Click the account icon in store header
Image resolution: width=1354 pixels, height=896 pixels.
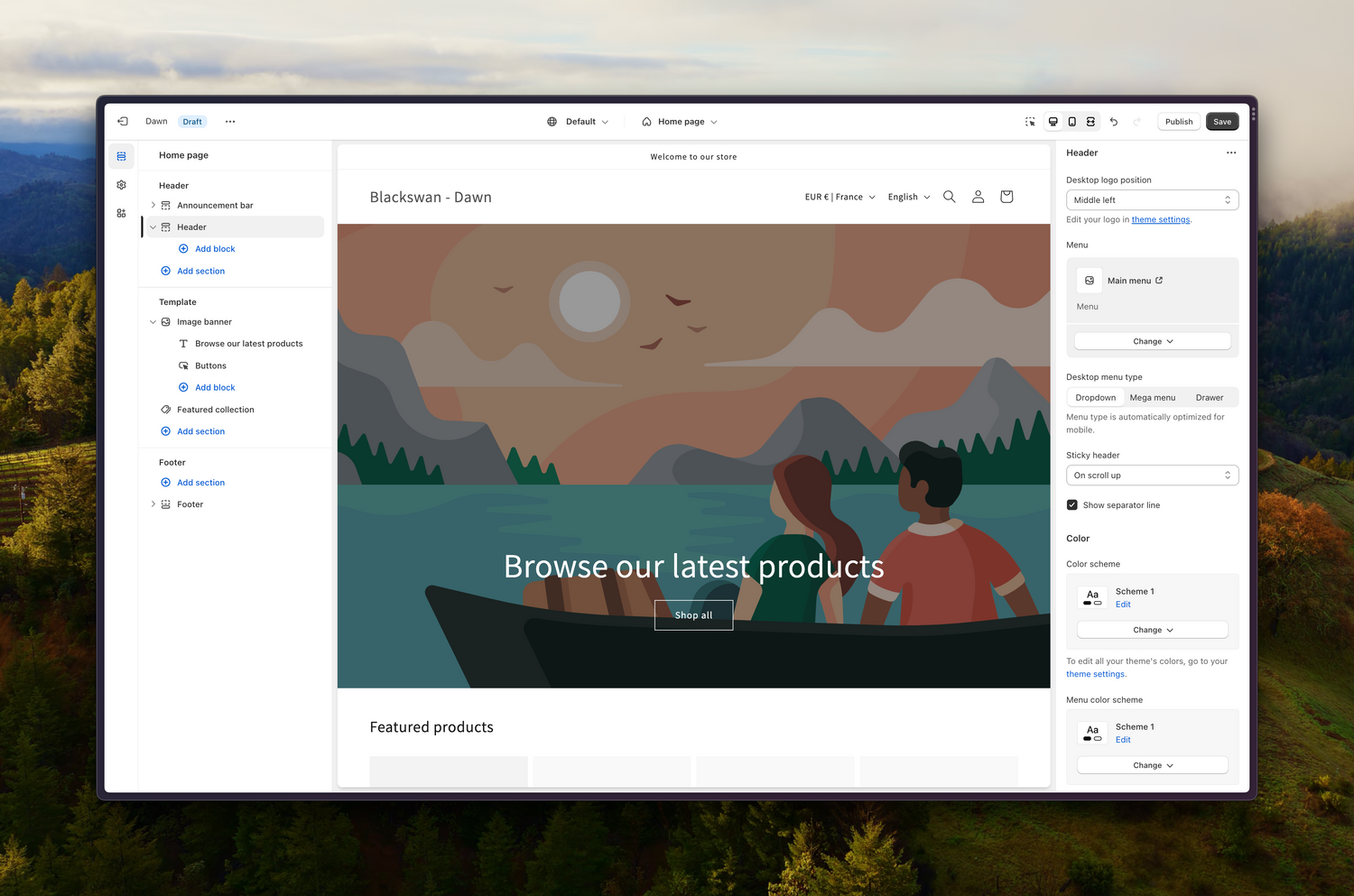coord(978,196)
